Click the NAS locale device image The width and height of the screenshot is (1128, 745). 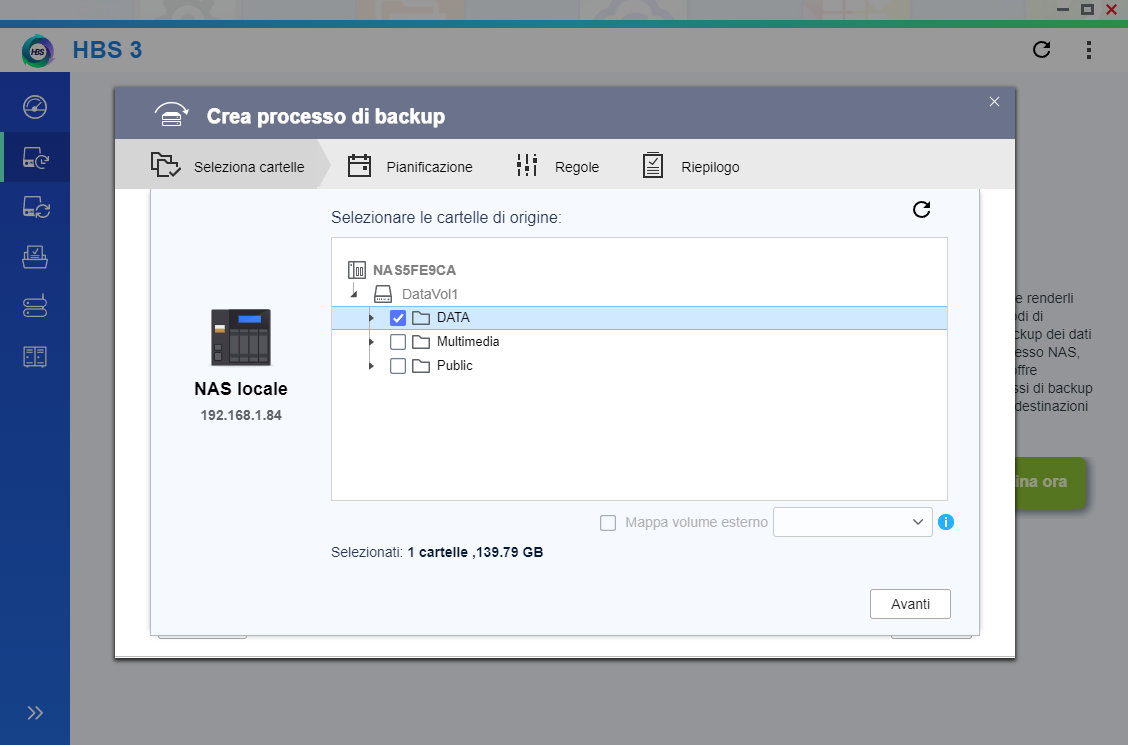point(240,337)
